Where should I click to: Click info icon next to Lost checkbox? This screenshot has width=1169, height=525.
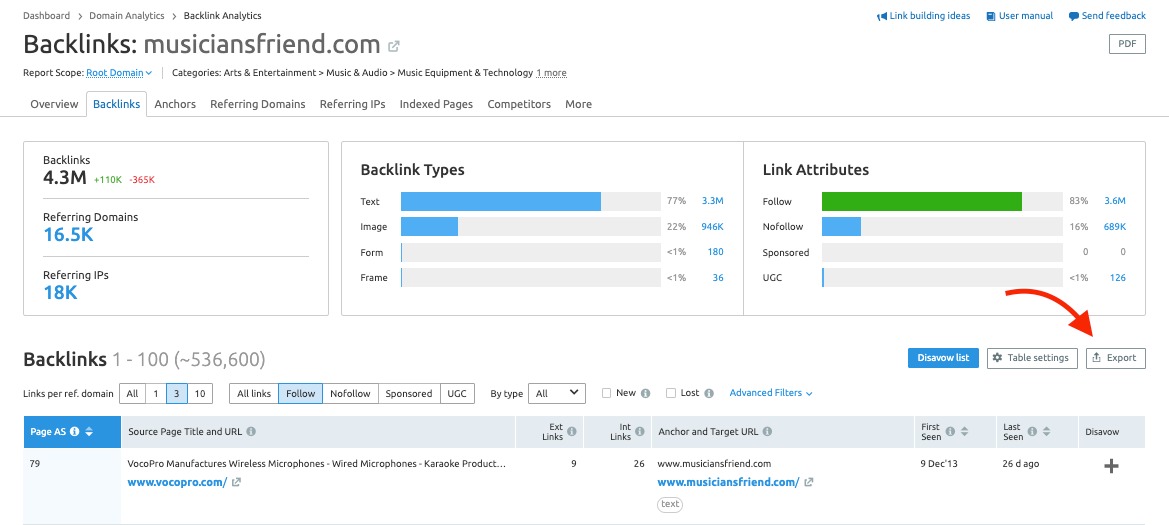(x=709, y=393)
